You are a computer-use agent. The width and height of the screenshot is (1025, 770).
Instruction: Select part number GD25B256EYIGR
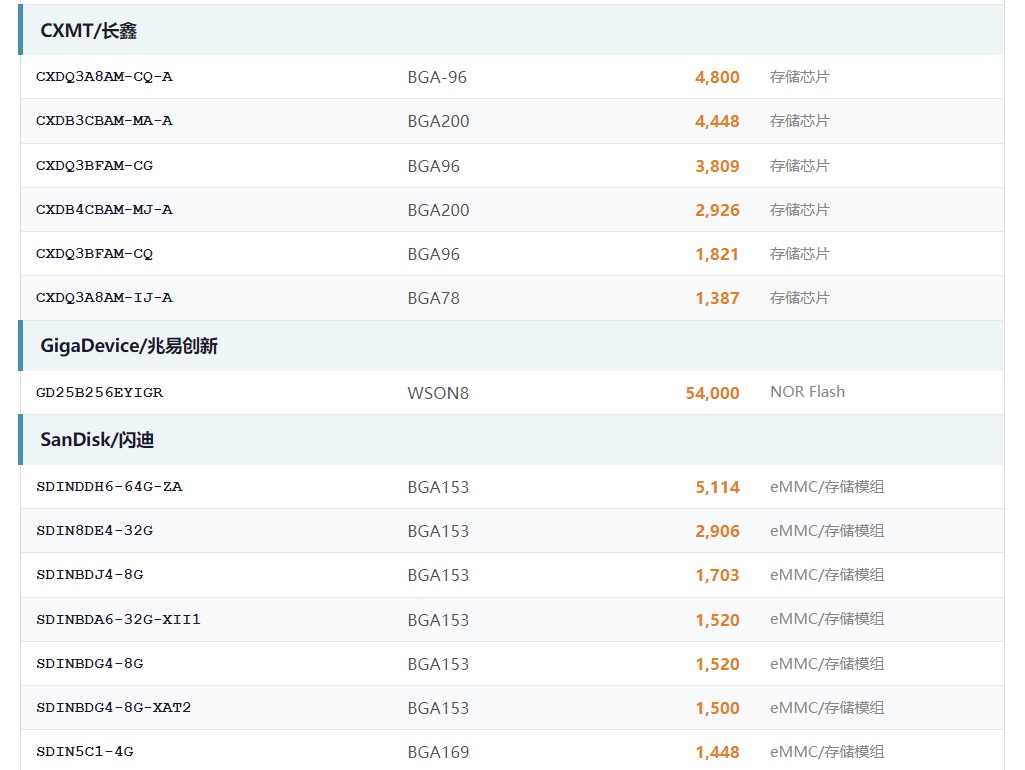point(99,393)
